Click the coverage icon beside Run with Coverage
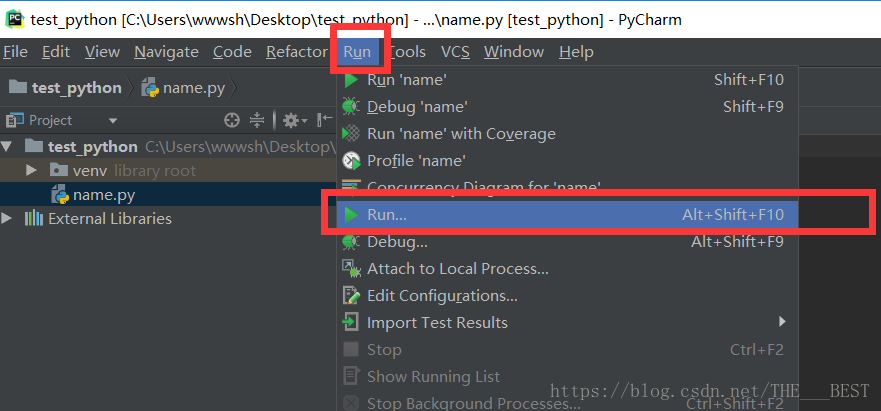This screenshot has height=411, width=881. 351,134
